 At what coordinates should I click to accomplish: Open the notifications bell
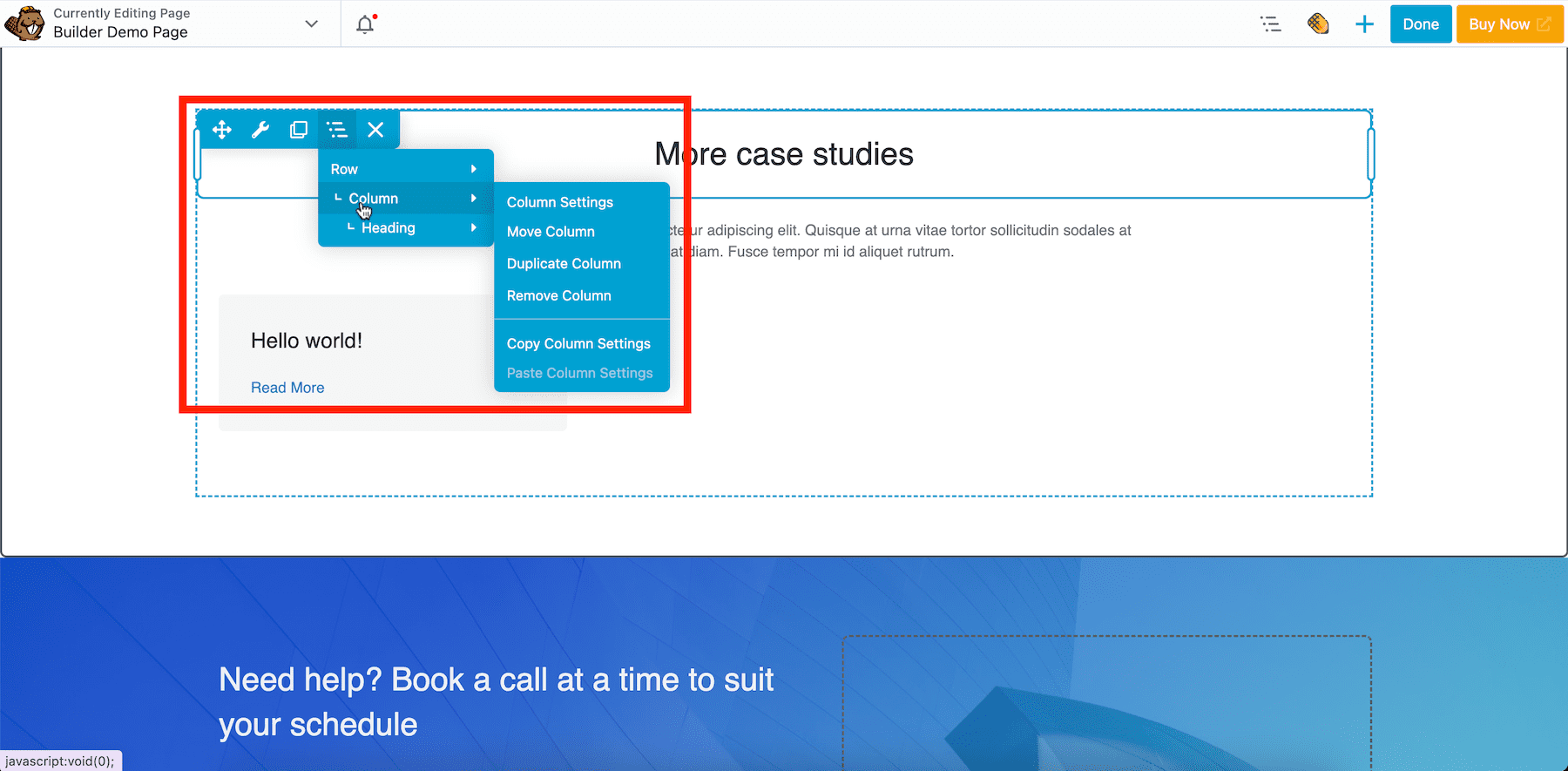coord(366,24)
